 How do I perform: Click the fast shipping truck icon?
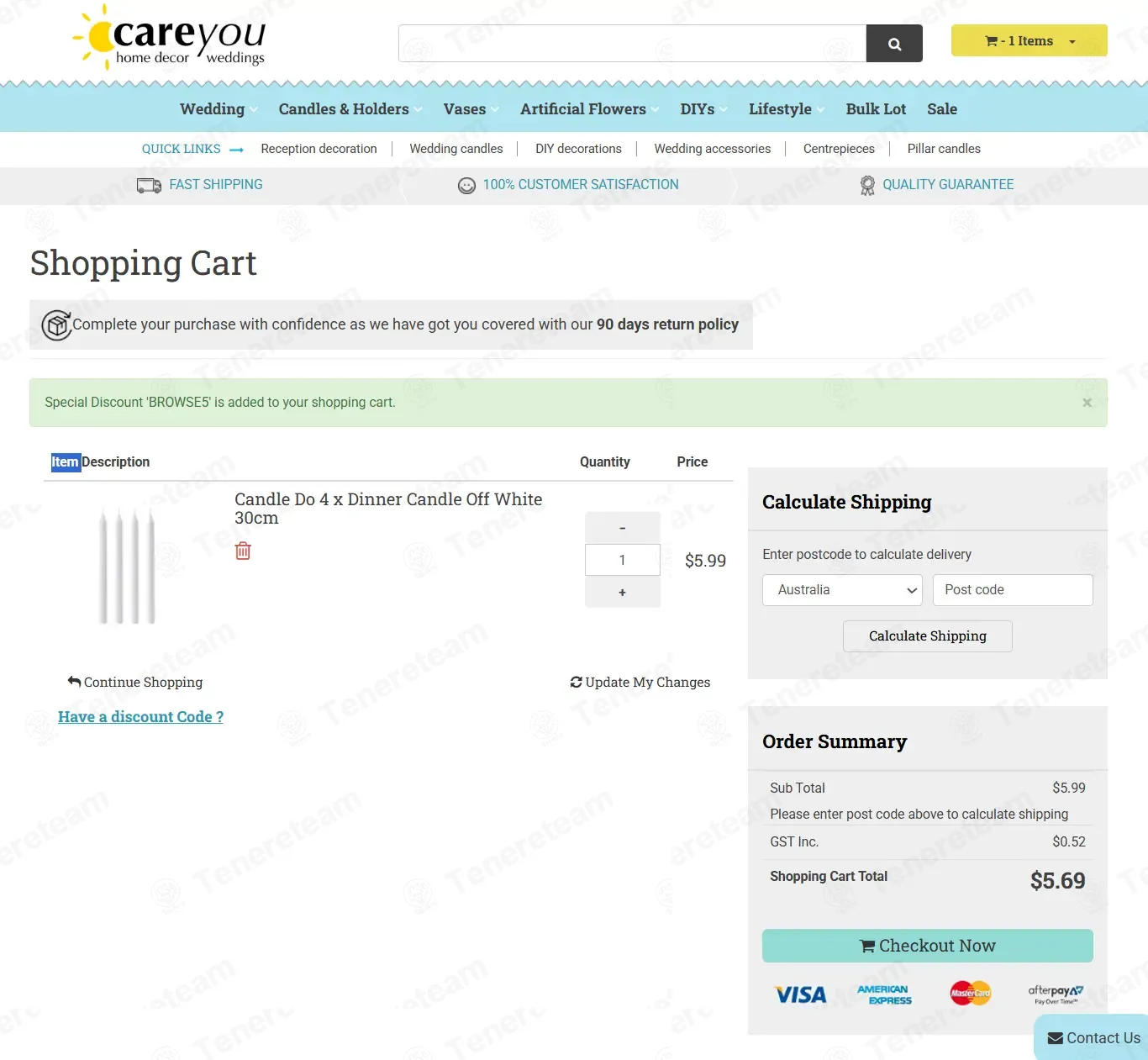(149, 186)
